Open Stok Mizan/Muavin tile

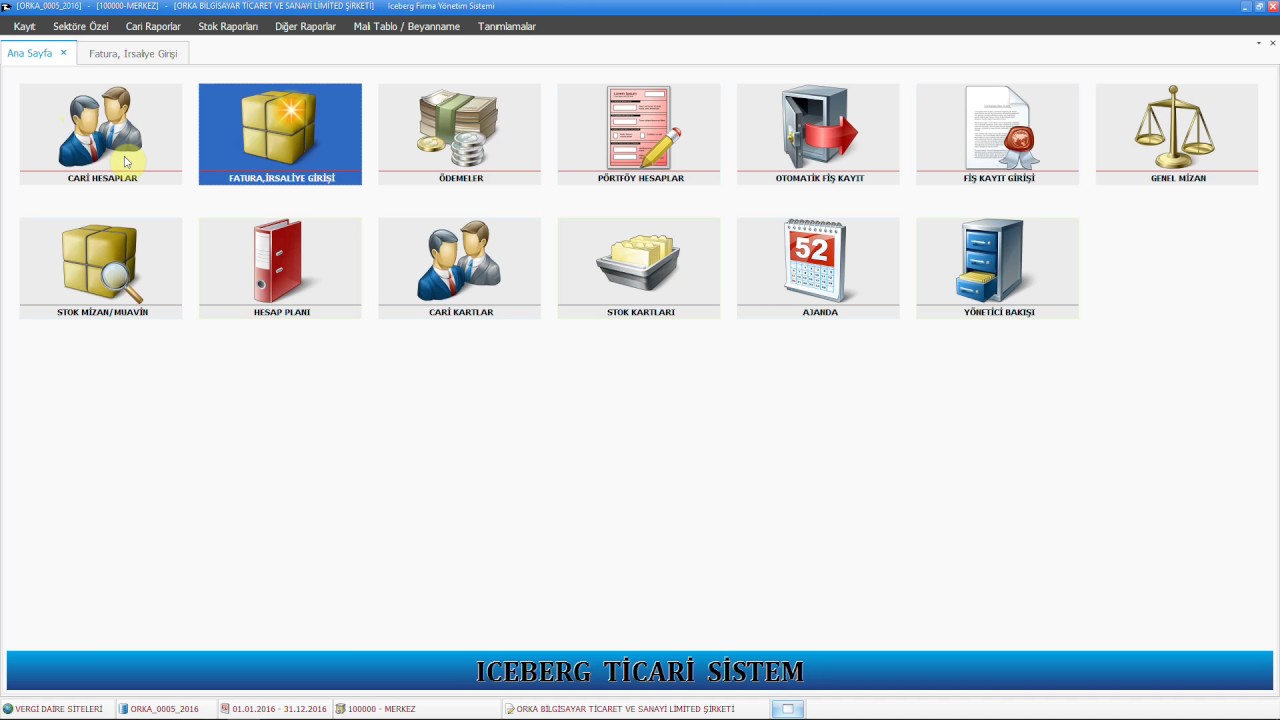pyautogui.click(x=101, y=268)
